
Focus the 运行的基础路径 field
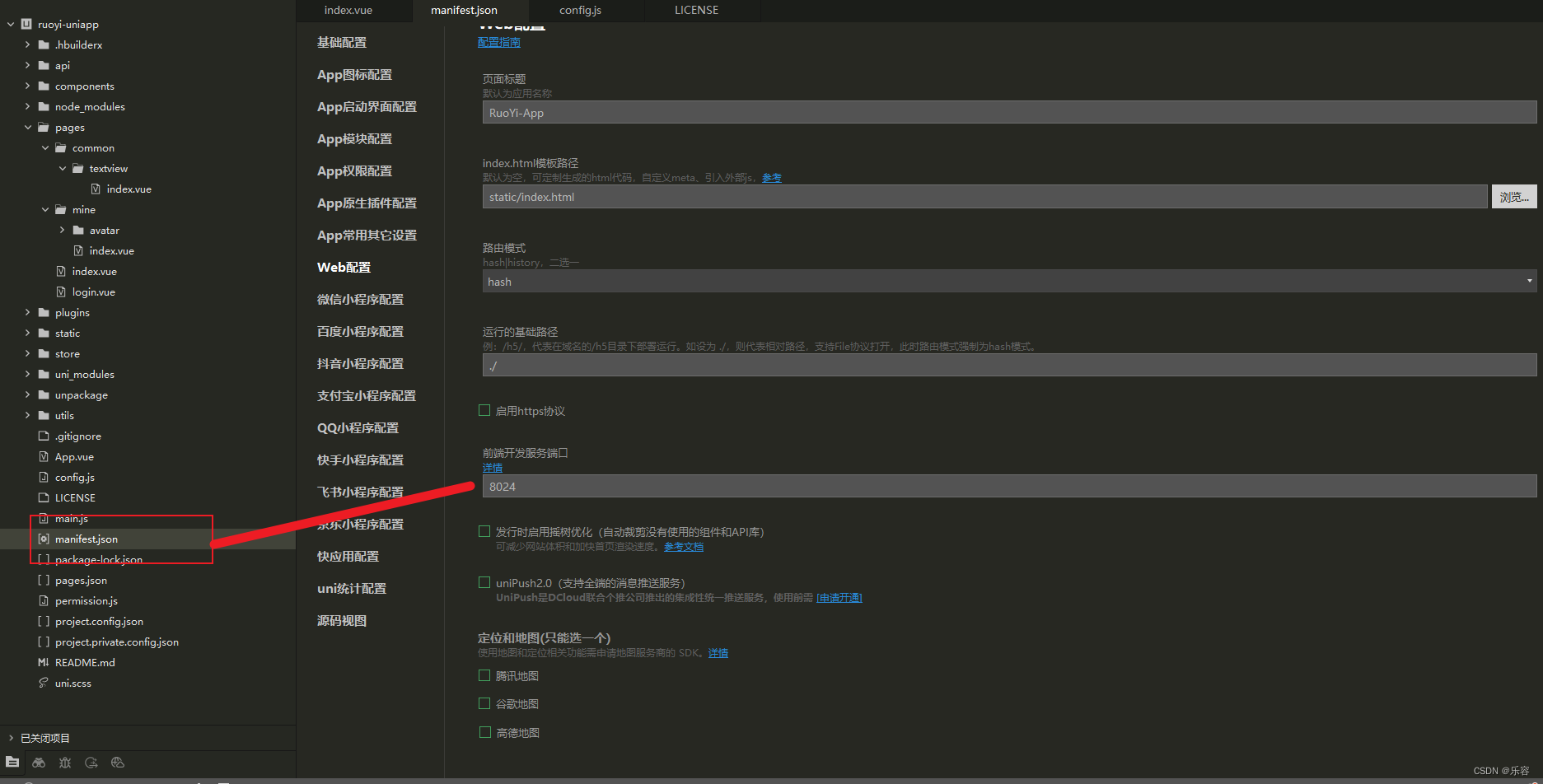1009,366
